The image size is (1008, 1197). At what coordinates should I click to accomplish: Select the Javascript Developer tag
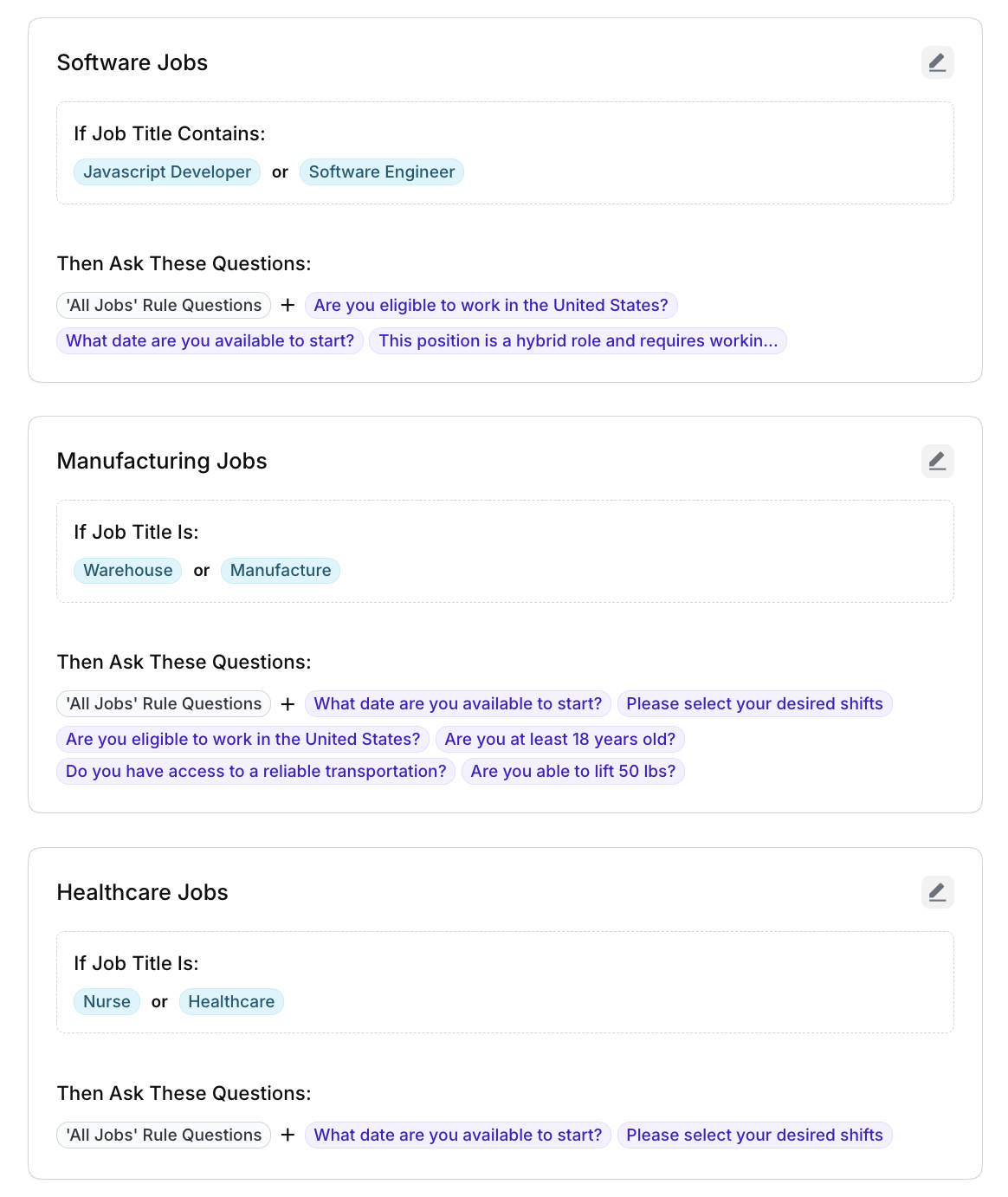click(167, 171)
